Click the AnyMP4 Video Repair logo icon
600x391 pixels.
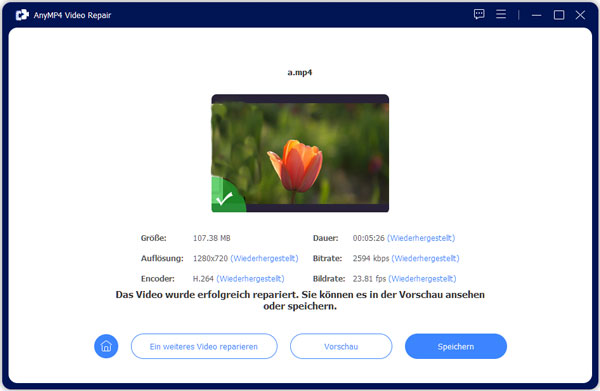tap(22, 15)
